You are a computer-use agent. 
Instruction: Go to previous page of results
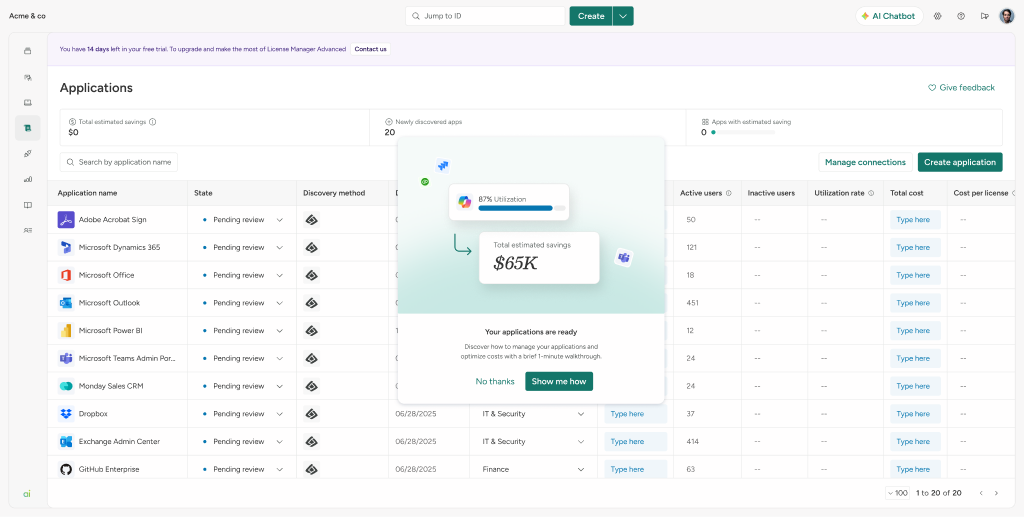click(981, 494)
